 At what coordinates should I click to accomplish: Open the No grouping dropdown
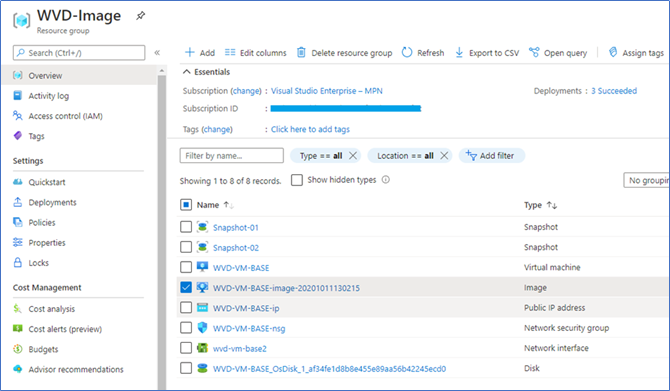point(646,180)
